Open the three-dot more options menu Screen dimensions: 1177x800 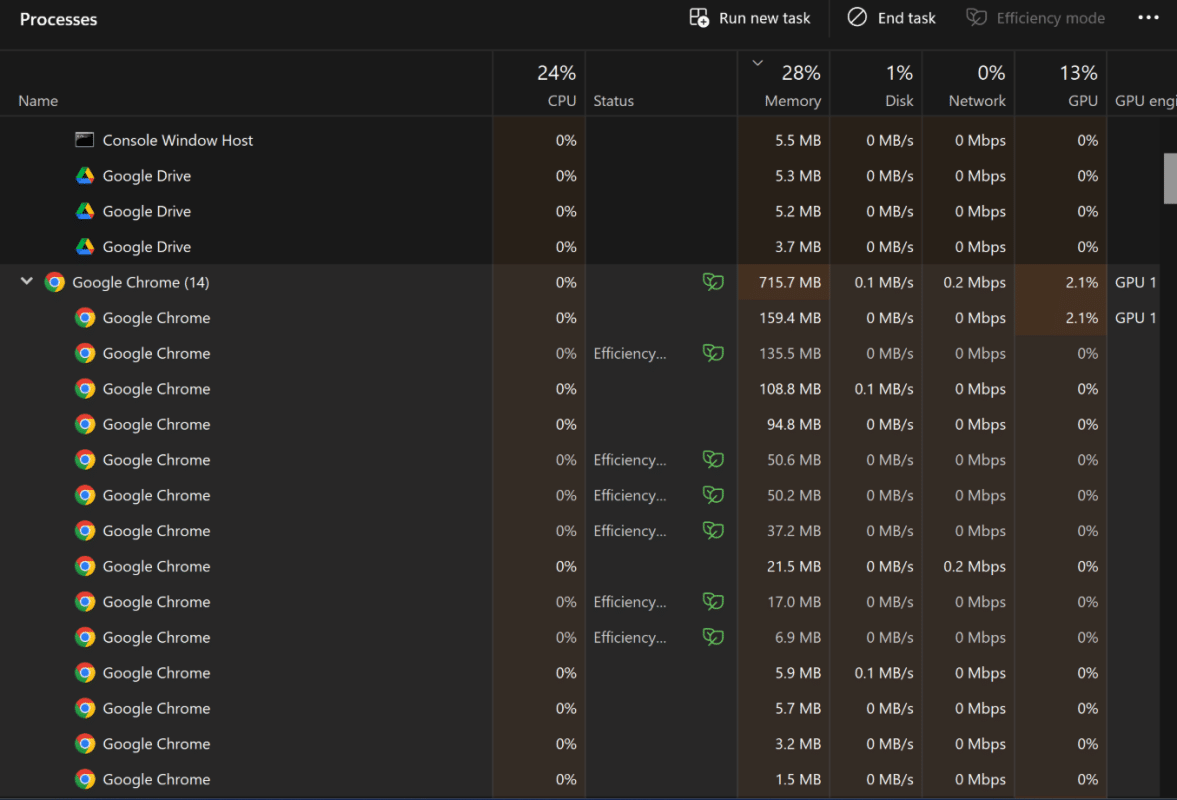click(1148, 18)
